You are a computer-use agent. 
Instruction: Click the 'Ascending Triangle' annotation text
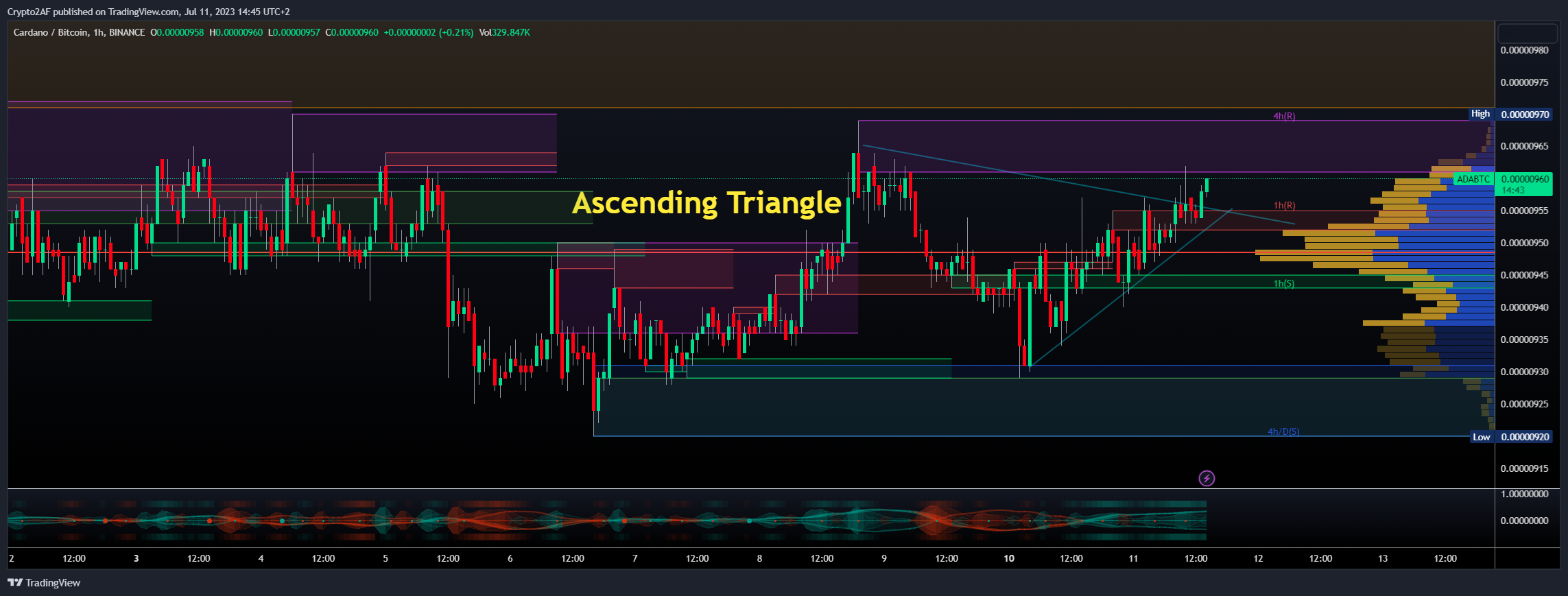(706, 203)
